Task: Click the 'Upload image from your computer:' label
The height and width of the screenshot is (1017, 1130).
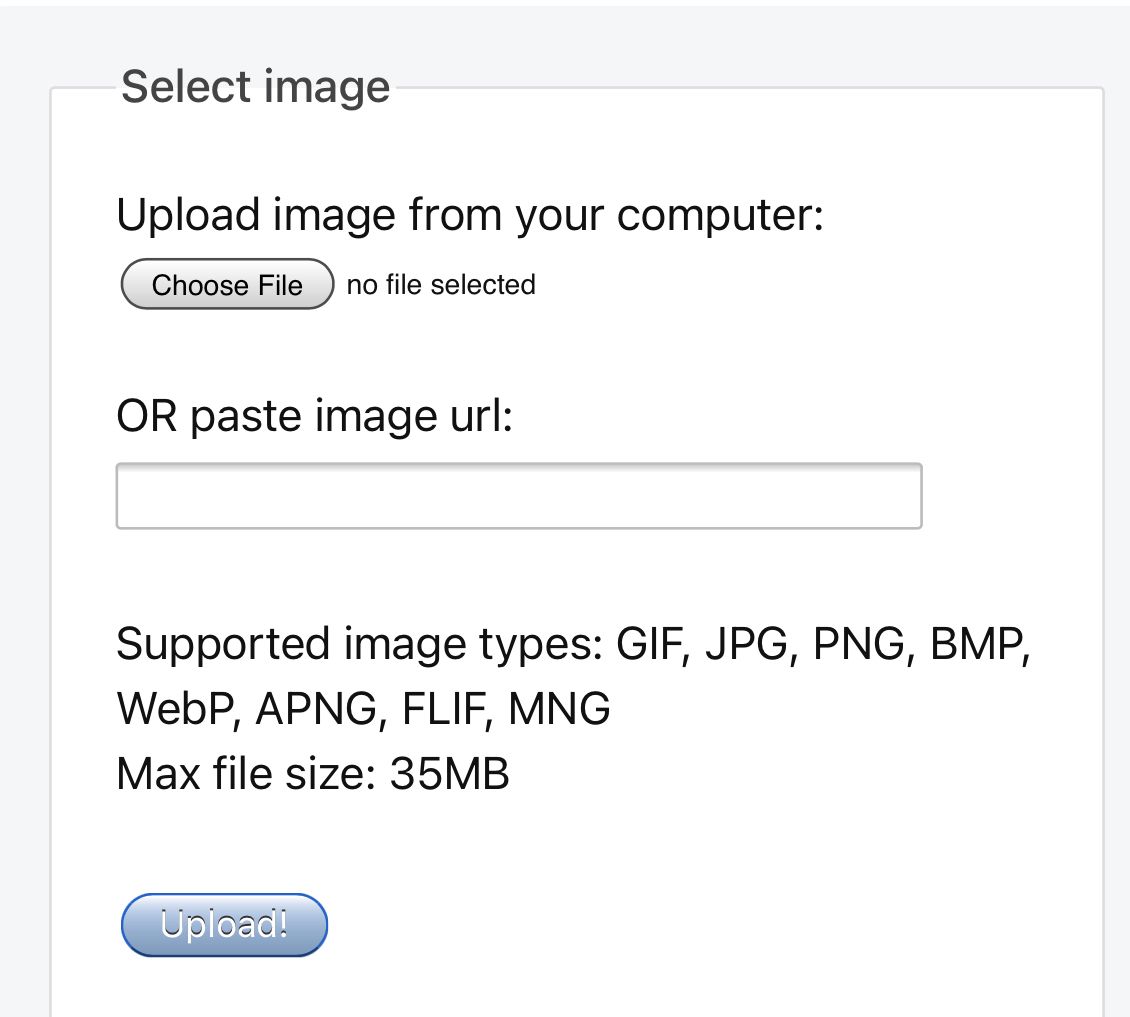Action: click(x=470, y=215)
